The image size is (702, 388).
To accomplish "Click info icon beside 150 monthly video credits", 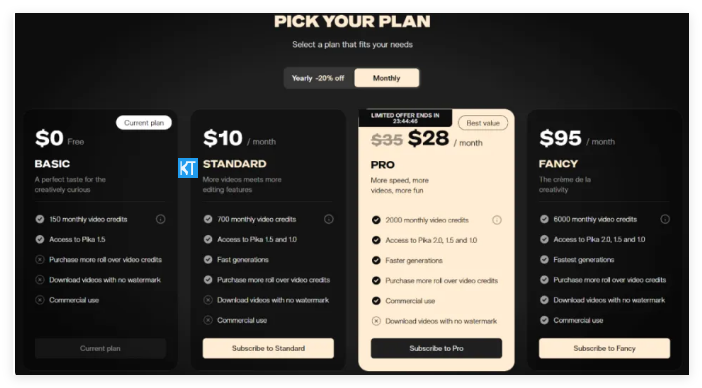I will pos(160,219).
